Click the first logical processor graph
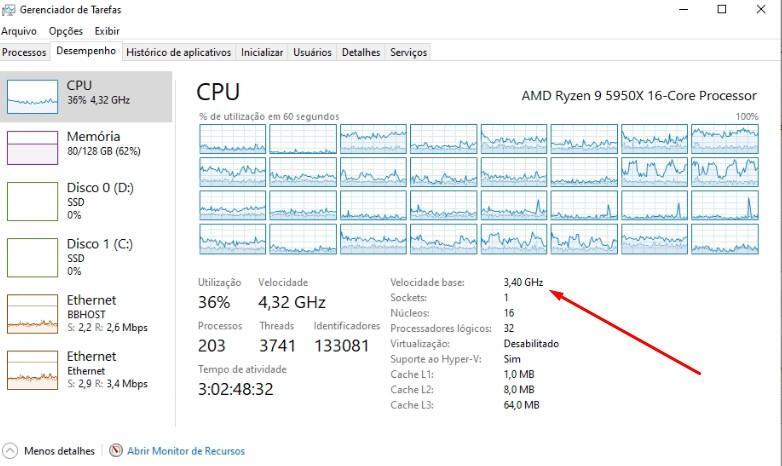 click(232, 139)
